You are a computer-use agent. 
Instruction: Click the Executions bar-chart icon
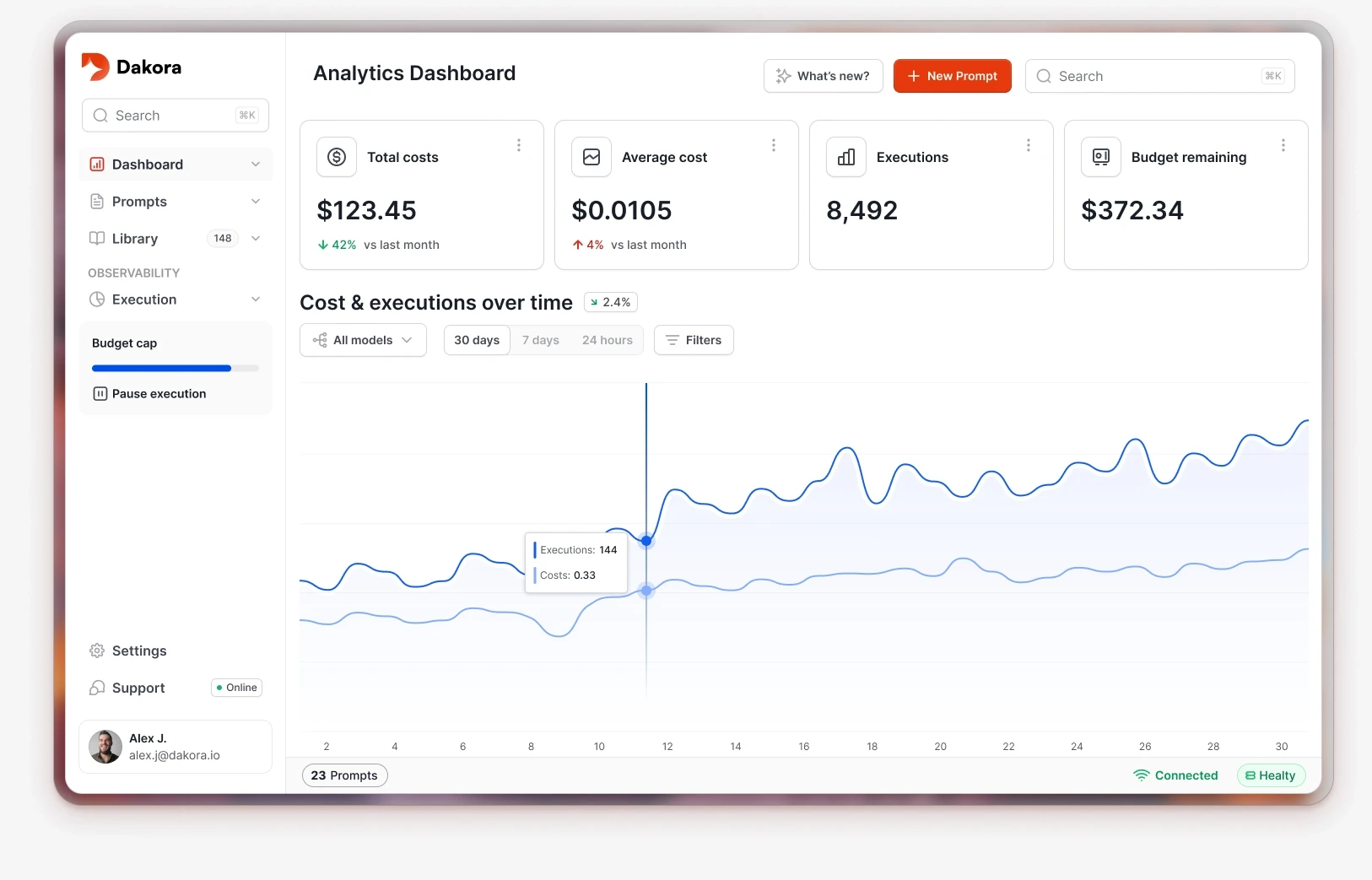[x=845, y=157]
